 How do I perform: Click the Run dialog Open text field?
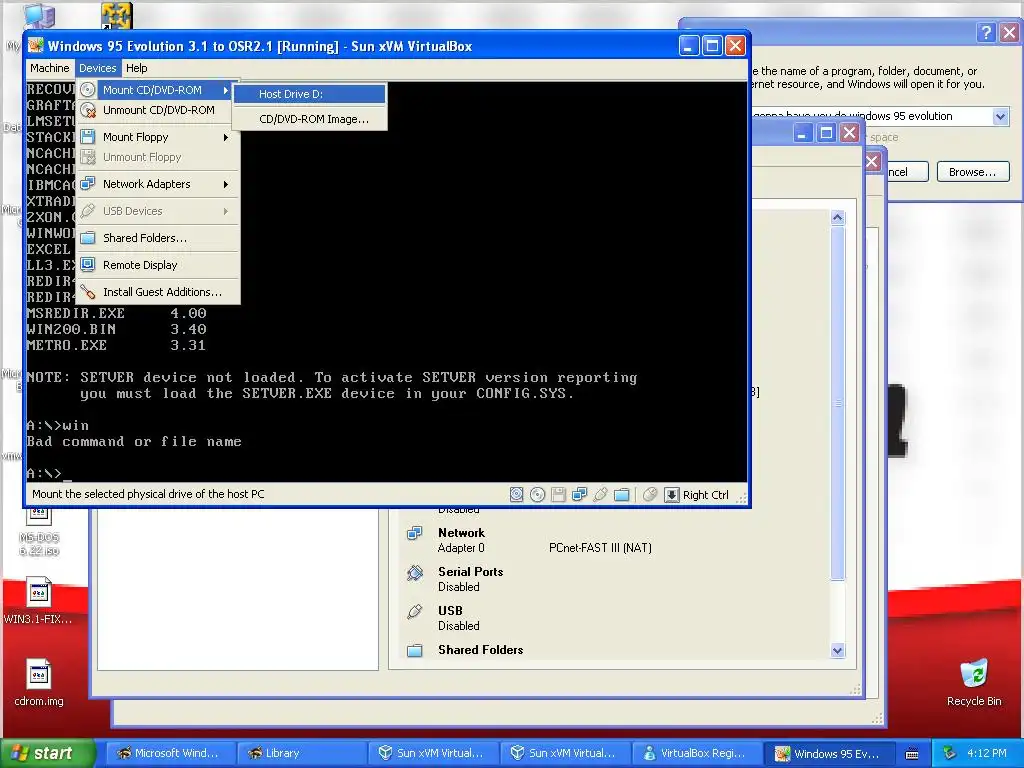[x=872, y=116]
